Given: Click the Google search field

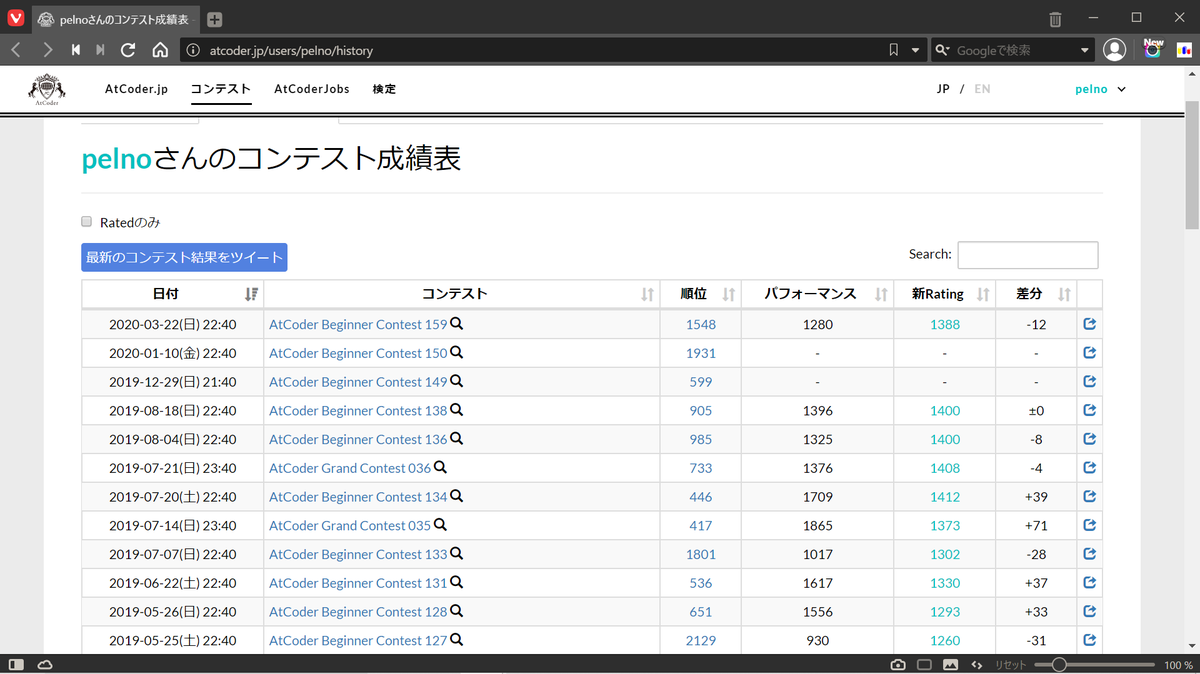Looking at the screenshot, I should click(1014, 50).
